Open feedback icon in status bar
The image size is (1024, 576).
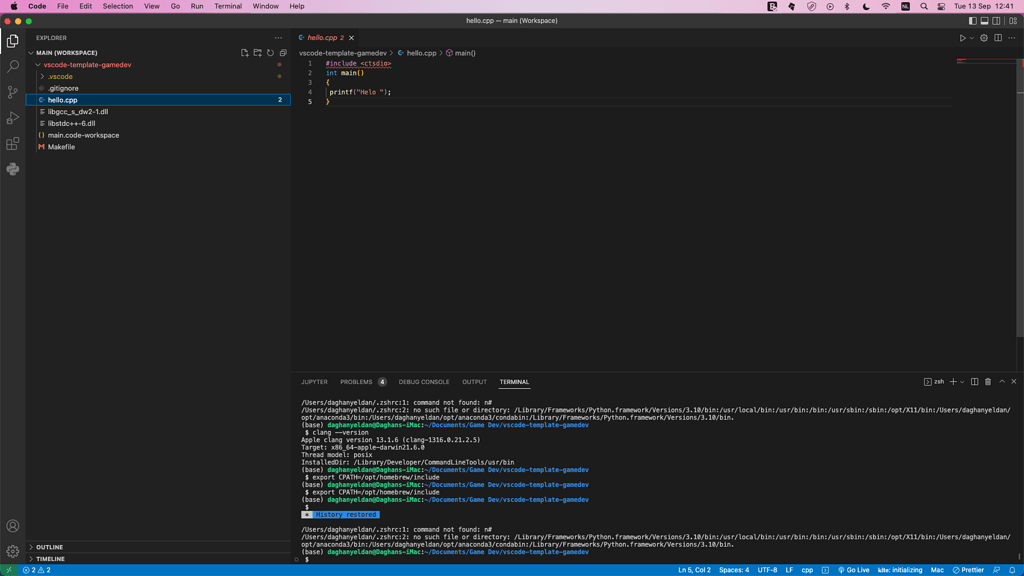[997, 570]
